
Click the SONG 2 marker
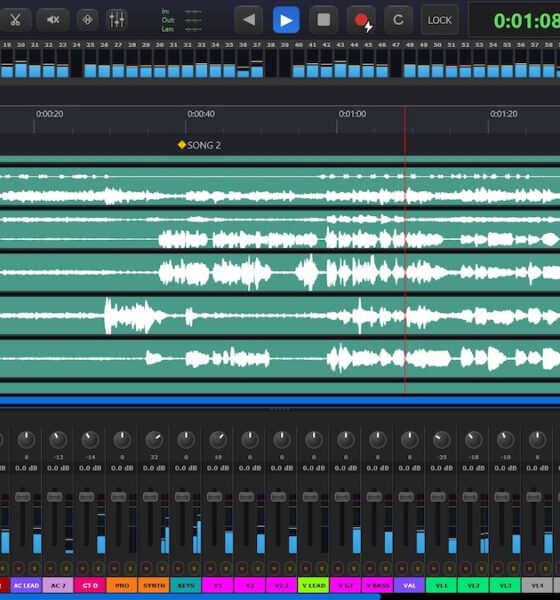click(199, 145)
